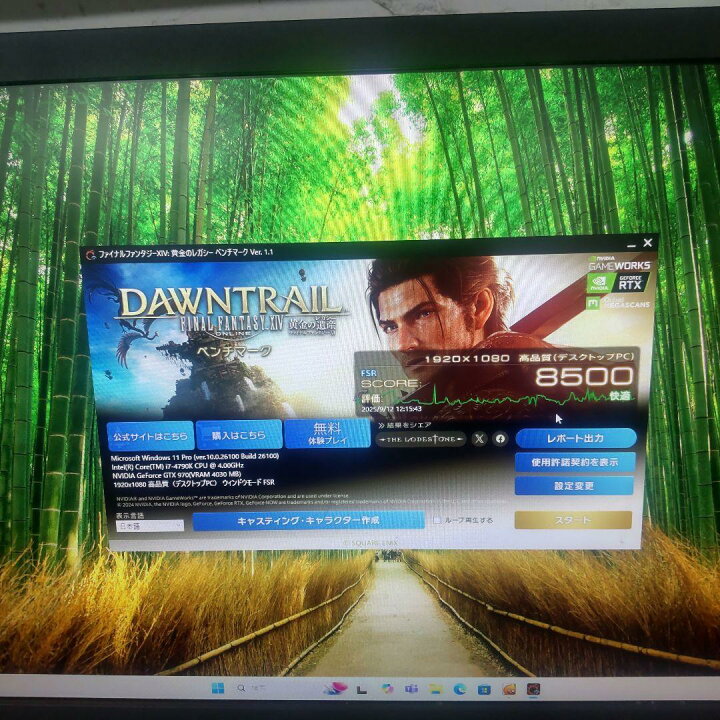Viewport: 720px width, 720px height.
Task: Click the Intel Core i7-4790K CPU line
Action: (x=178, y=466)
